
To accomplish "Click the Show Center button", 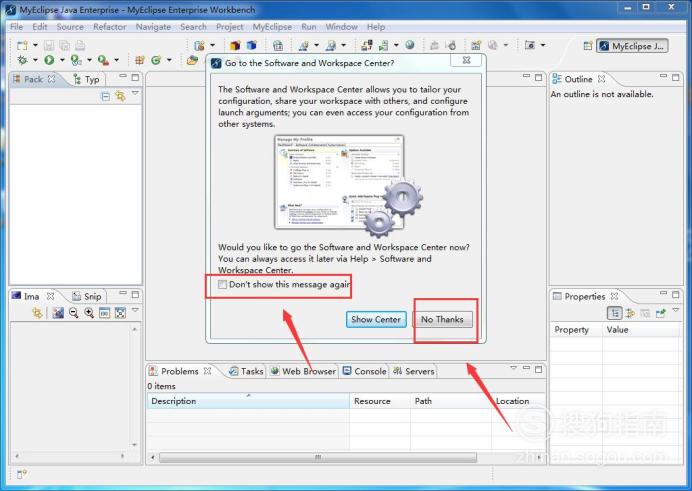I will tap(376, 319).
